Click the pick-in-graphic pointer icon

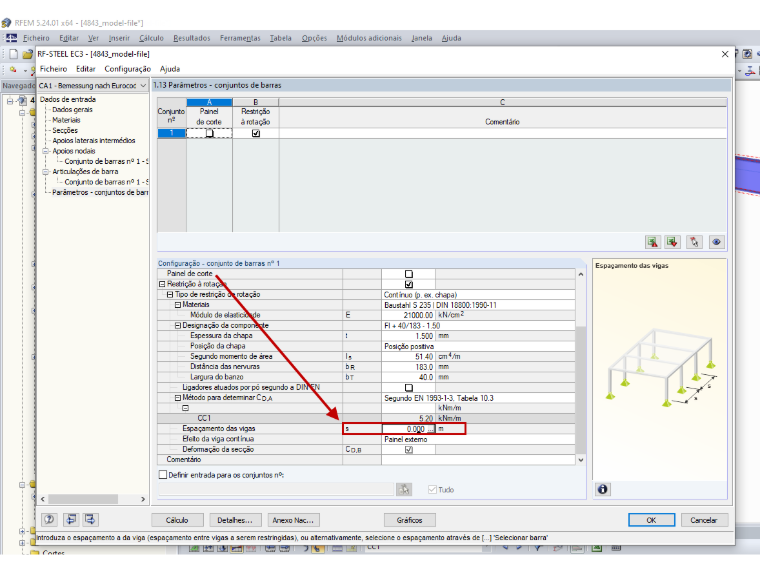tap(695, 242)
